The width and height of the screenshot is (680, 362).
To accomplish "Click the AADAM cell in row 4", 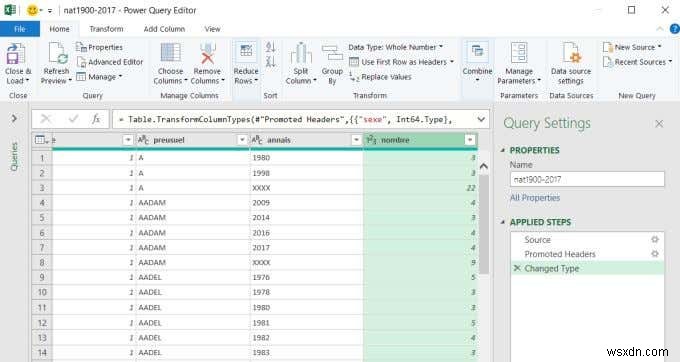I will tap(193, 202).
